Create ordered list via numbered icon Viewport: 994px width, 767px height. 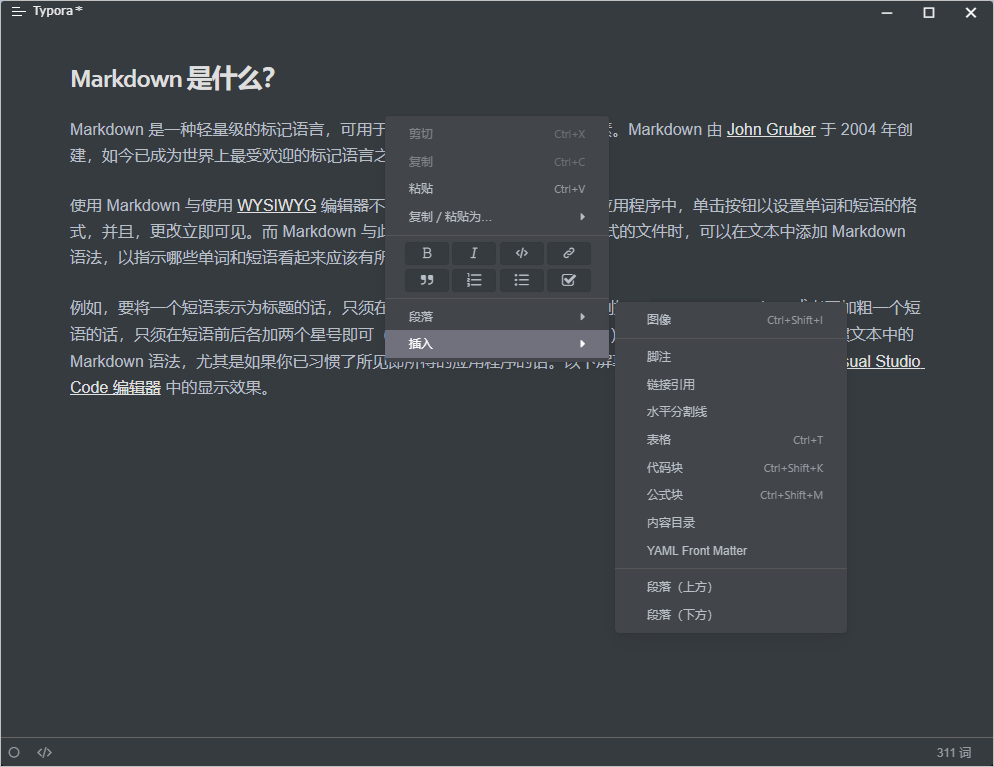click(474, 280)
